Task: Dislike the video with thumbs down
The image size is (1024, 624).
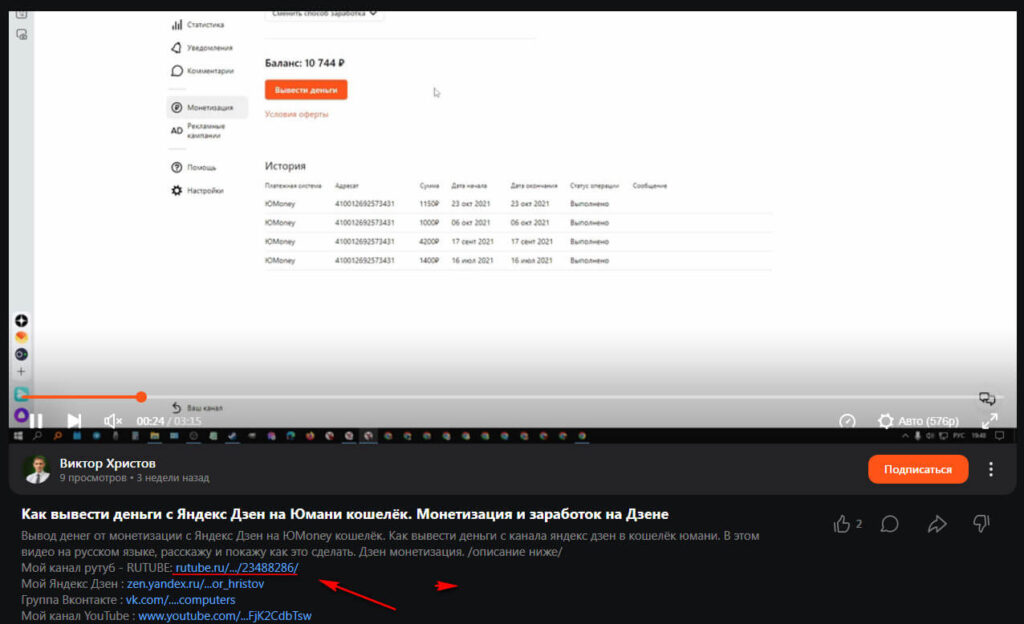Action: tap(981, 523)
